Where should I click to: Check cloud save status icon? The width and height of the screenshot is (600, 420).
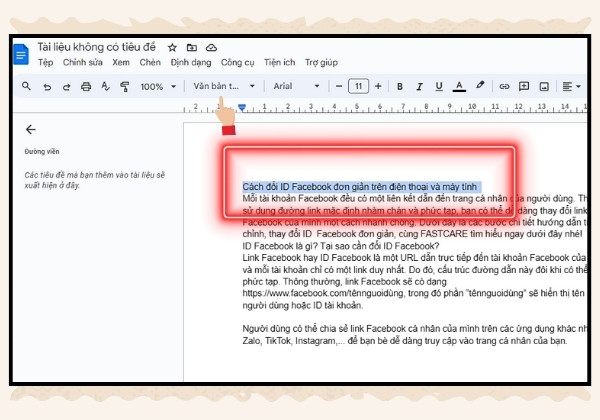[211, 47]
